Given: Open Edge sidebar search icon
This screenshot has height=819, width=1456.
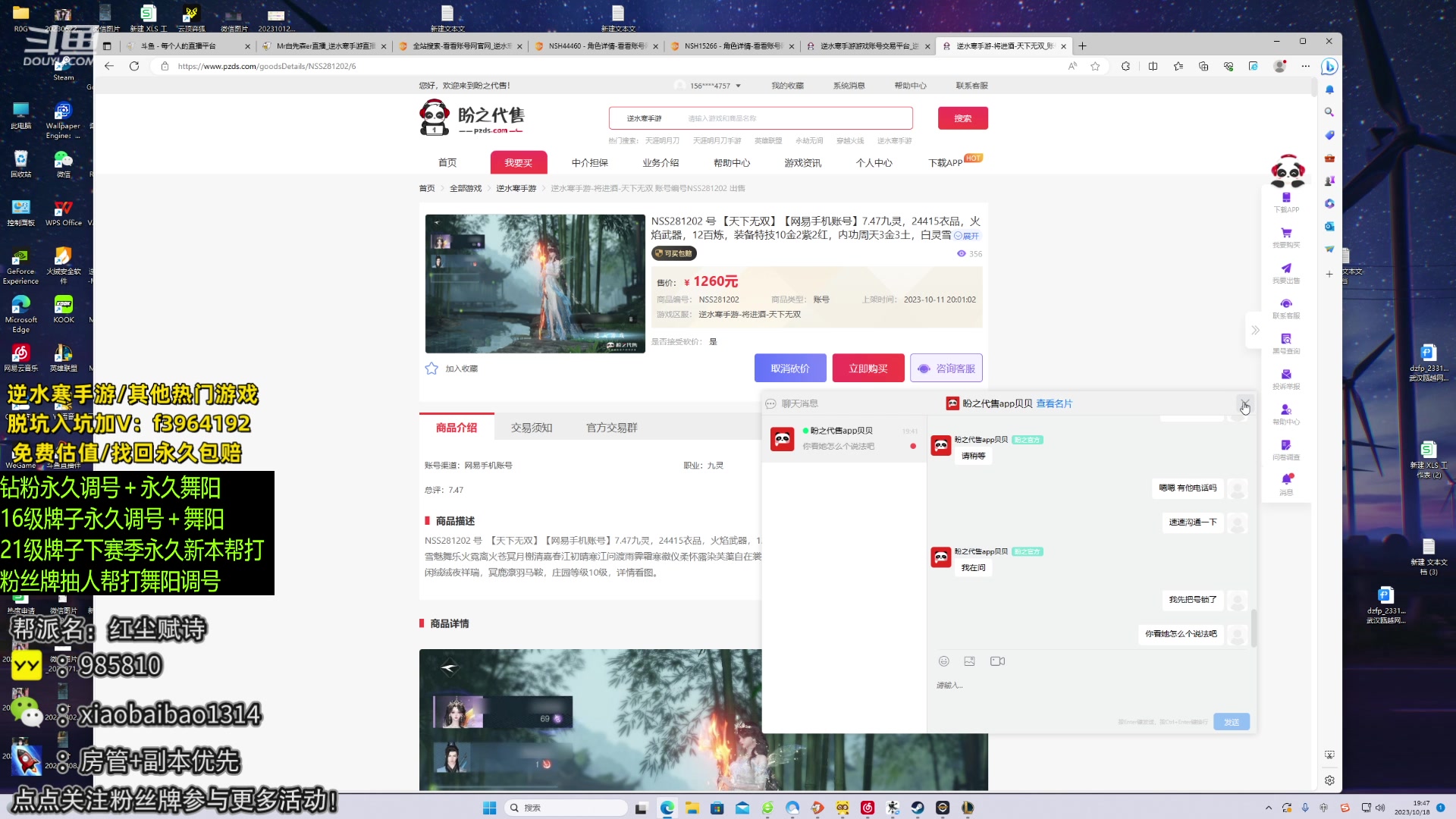Looking at the screenshot, I should click(x=1329, y=111).
